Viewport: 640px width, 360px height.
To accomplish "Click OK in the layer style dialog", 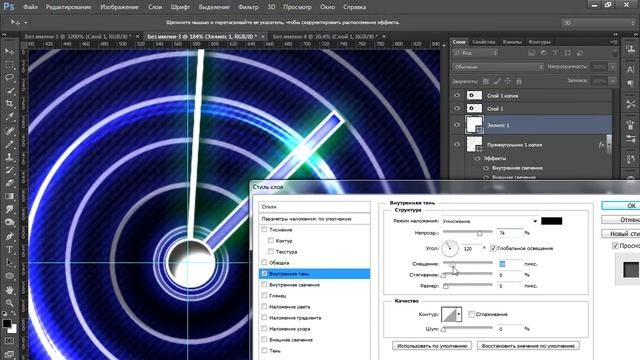I will tap(621, 206).
